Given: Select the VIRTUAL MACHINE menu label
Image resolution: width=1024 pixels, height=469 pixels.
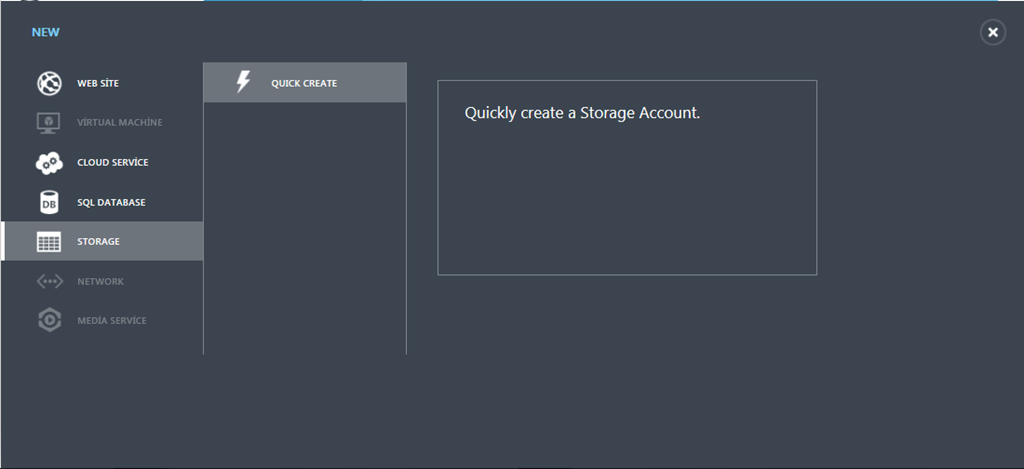Looking at the screenshot, I should pyautogui.click(x=120, y=123).
